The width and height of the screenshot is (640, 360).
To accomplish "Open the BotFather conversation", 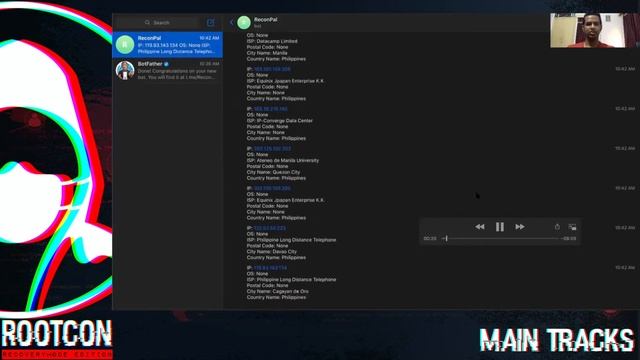I will [x=168, y=71].
